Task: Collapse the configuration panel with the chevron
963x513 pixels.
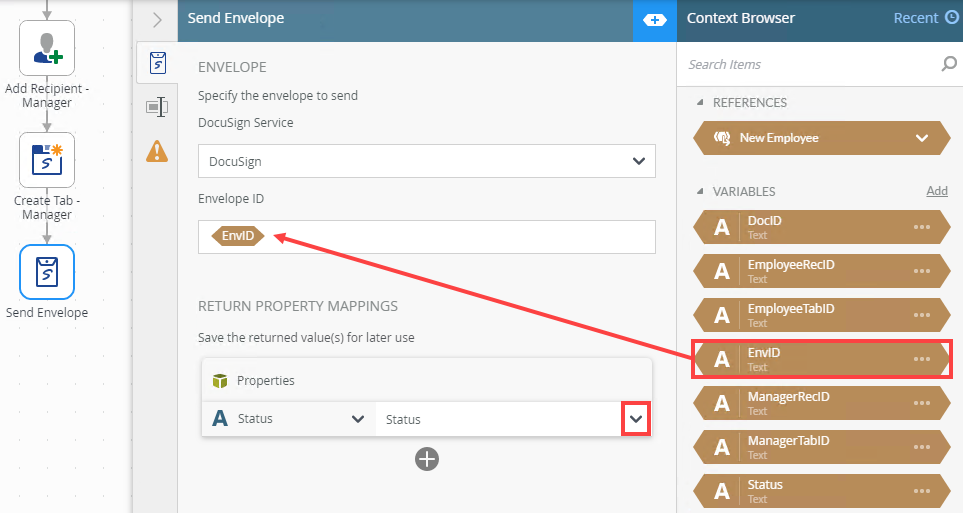Action: 157,20
